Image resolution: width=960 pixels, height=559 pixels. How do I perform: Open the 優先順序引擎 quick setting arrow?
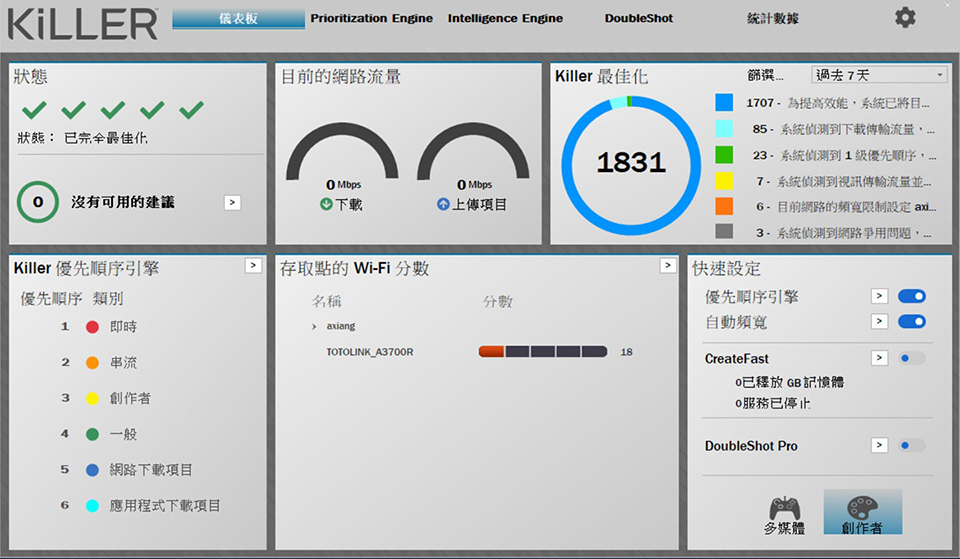(879, 296)
